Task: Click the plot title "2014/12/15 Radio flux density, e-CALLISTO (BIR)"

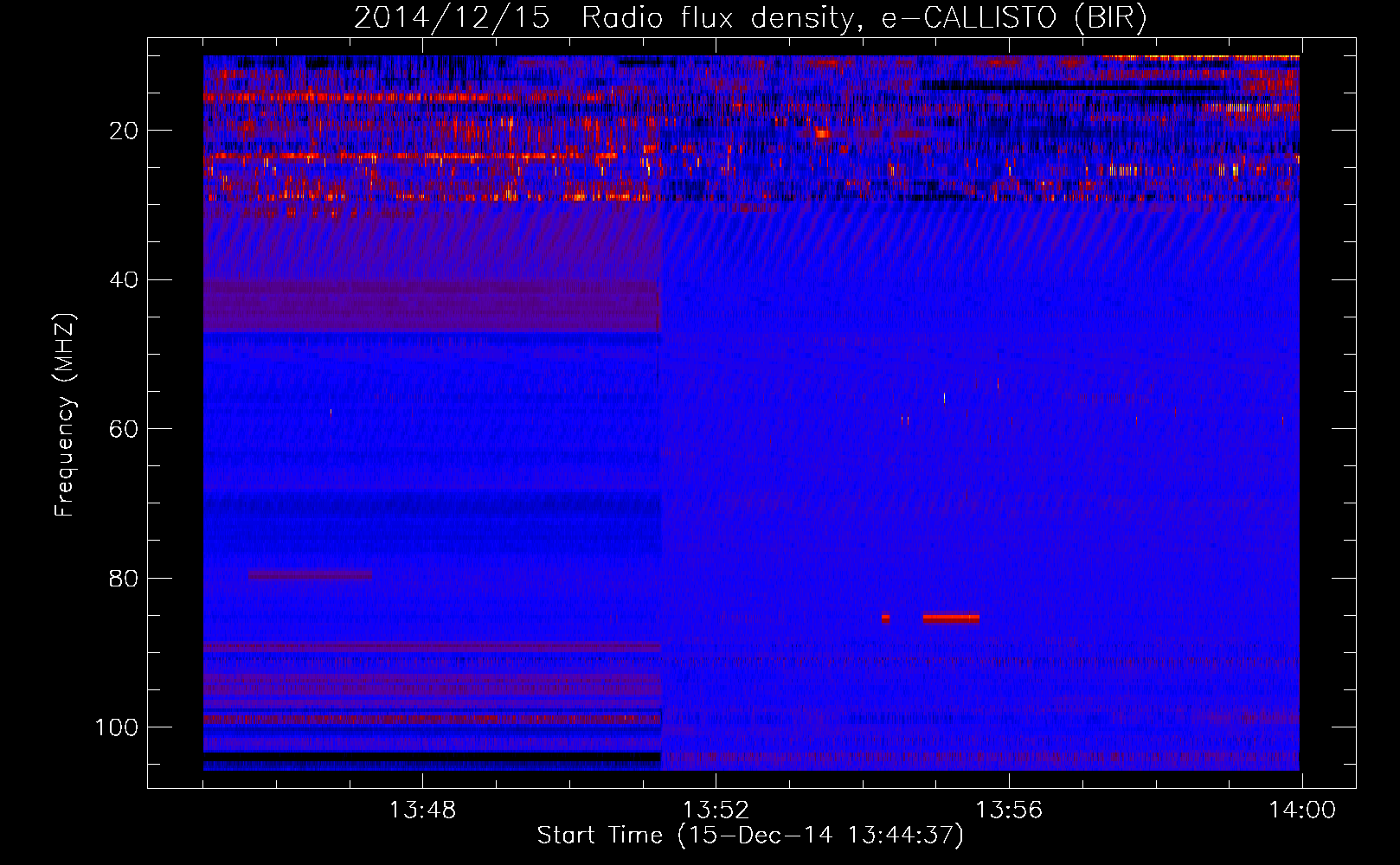Action: pos(750,18)
